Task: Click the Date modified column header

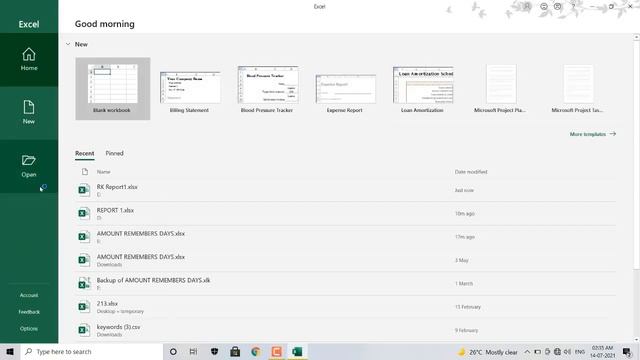Action: 471,172
